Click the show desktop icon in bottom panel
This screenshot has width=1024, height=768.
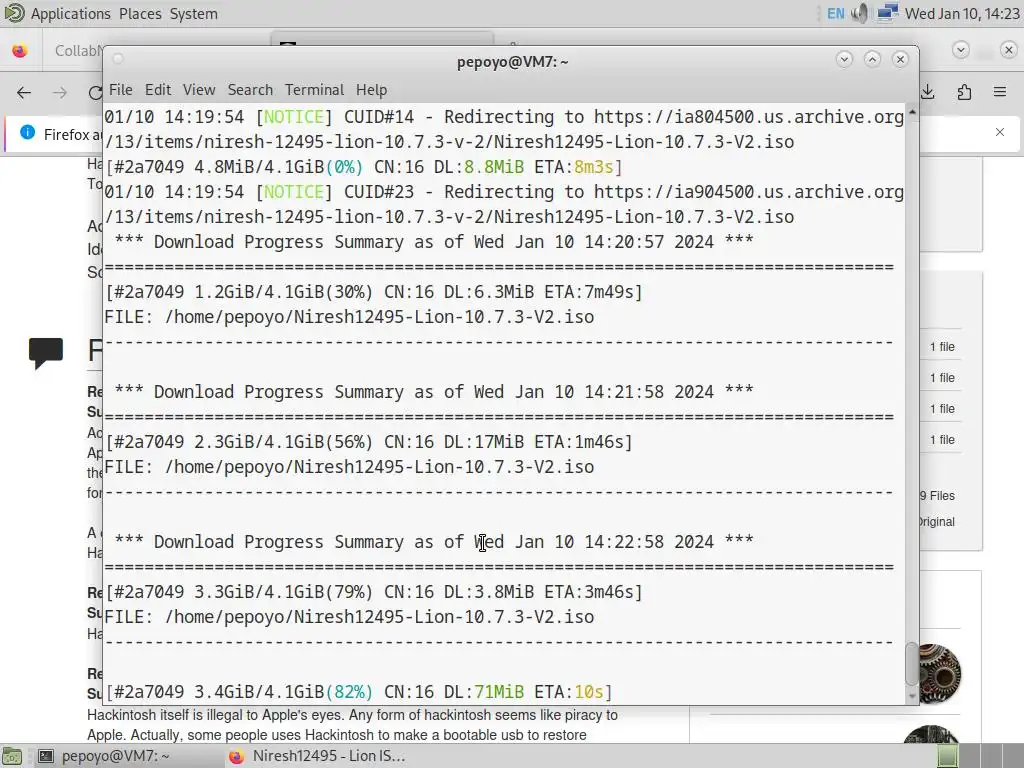pos(11,756)
